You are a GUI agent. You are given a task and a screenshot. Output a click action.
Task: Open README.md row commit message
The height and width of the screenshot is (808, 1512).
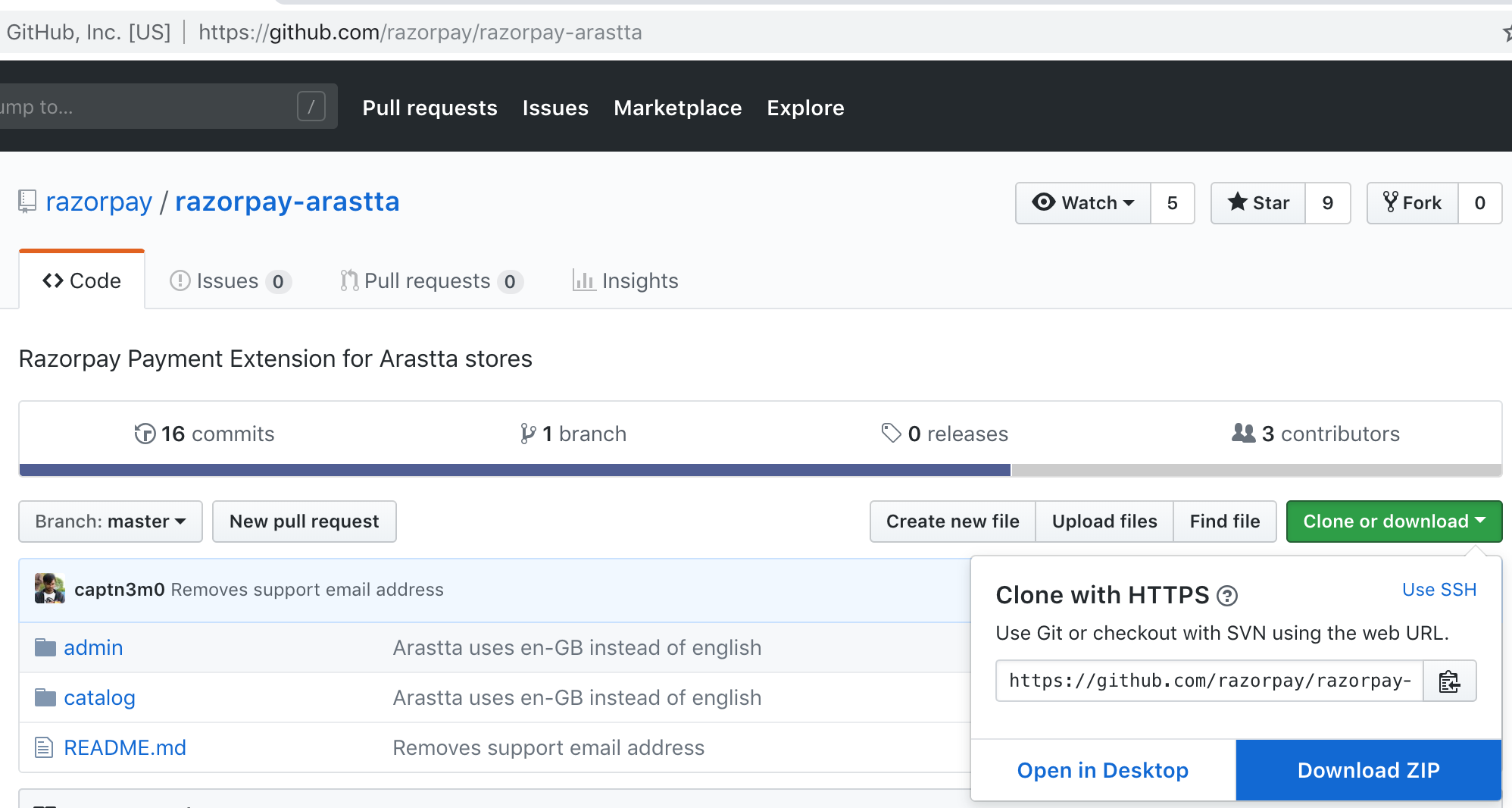click(548, 747)
